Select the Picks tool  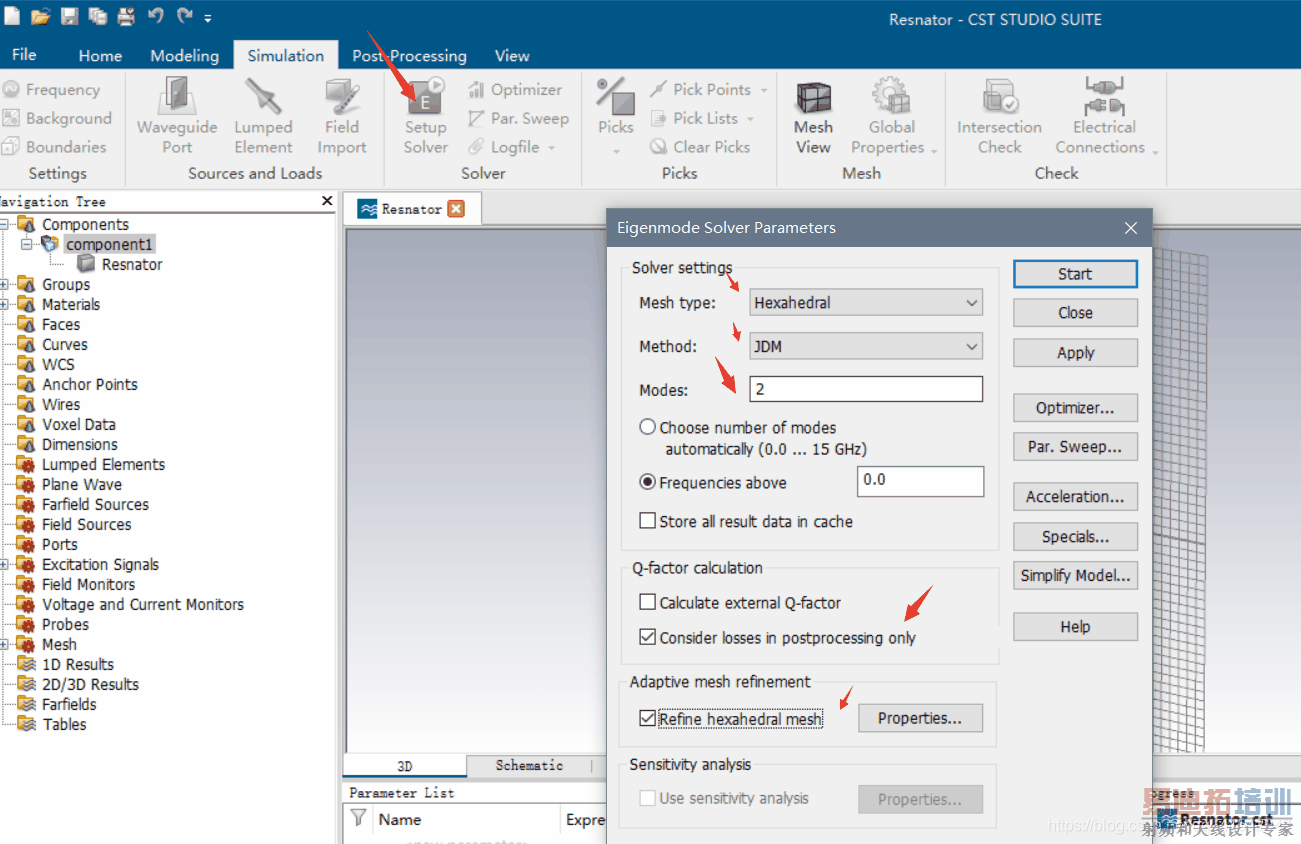click(616, 117)
